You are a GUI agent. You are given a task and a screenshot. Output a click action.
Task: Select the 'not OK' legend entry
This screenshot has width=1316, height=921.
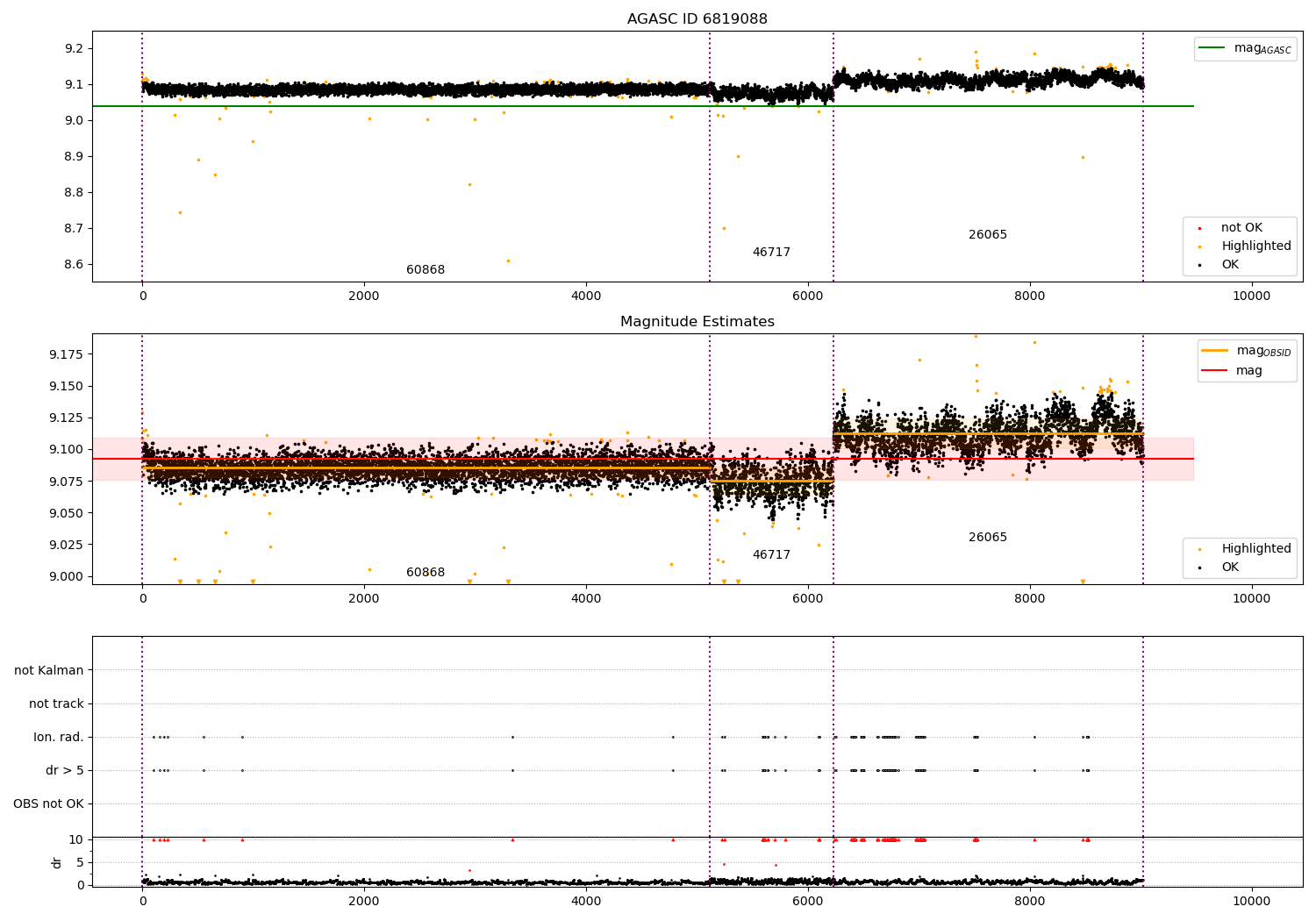1241,228
